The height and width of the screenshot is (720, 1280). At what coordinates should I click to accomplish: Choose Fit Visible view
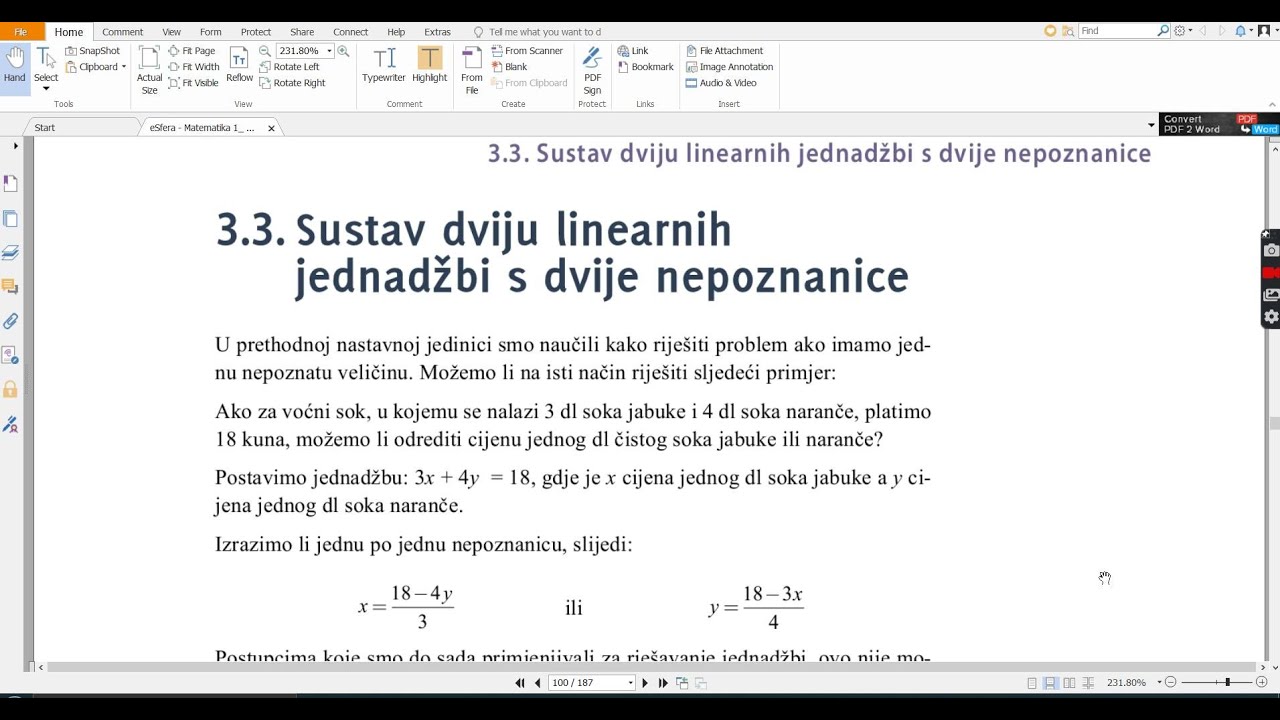194,83
